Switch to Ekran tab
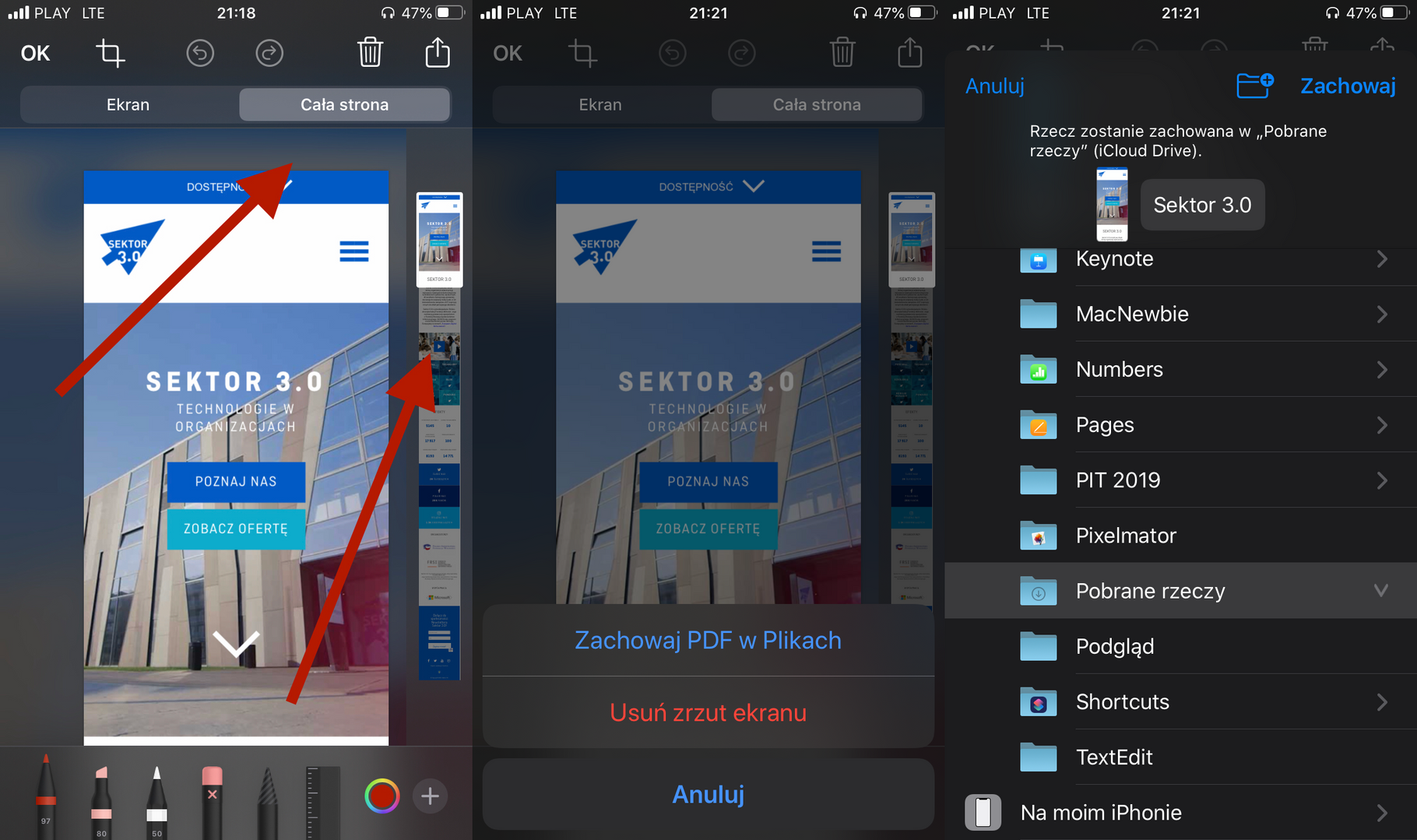This screenshot has width=1417, height=840. [128, 105]
